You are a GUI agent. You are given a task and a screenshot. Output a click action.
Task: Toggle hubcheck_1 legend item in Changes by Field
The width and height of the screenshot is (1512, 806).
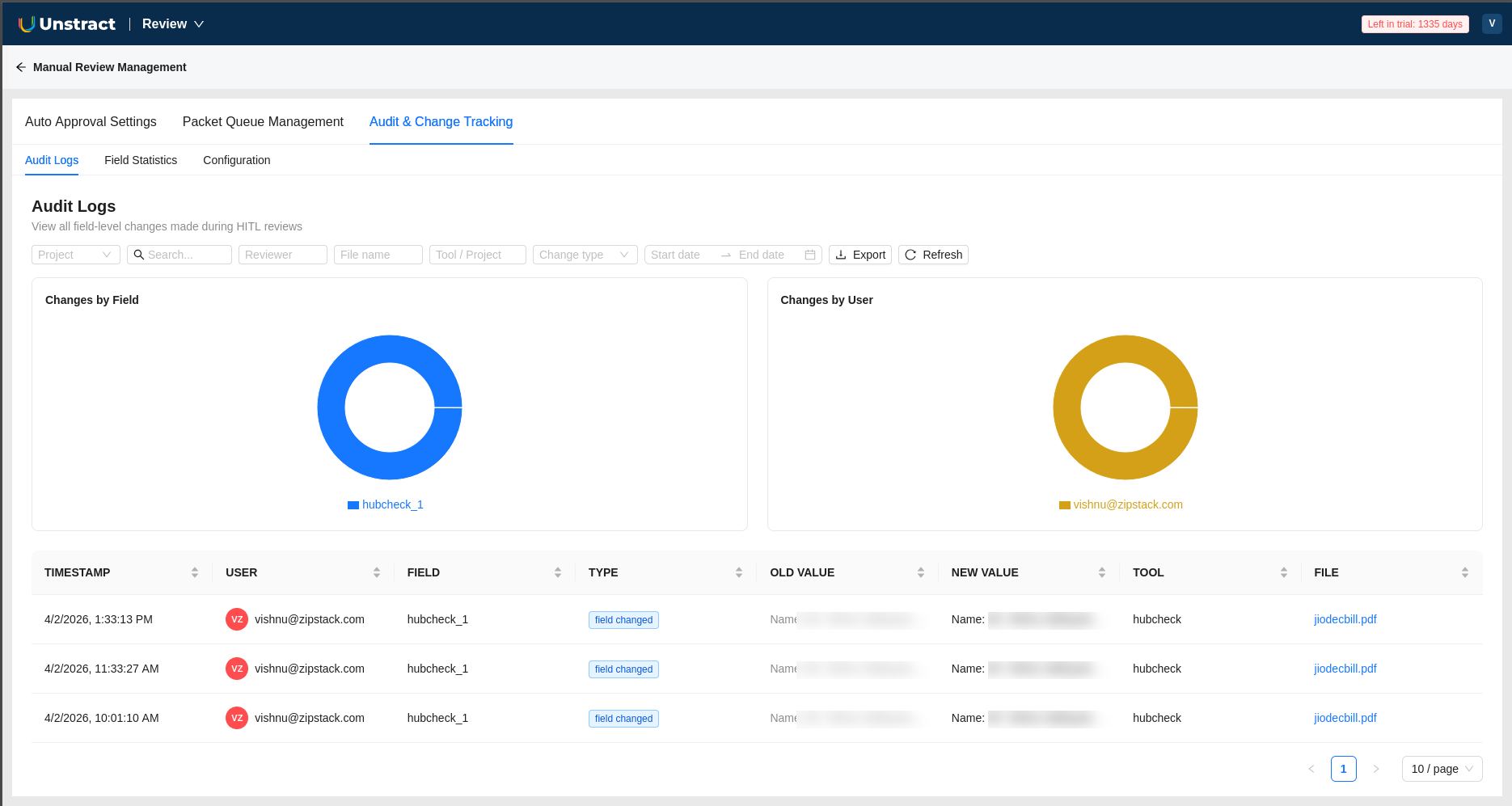coord(386,504)
